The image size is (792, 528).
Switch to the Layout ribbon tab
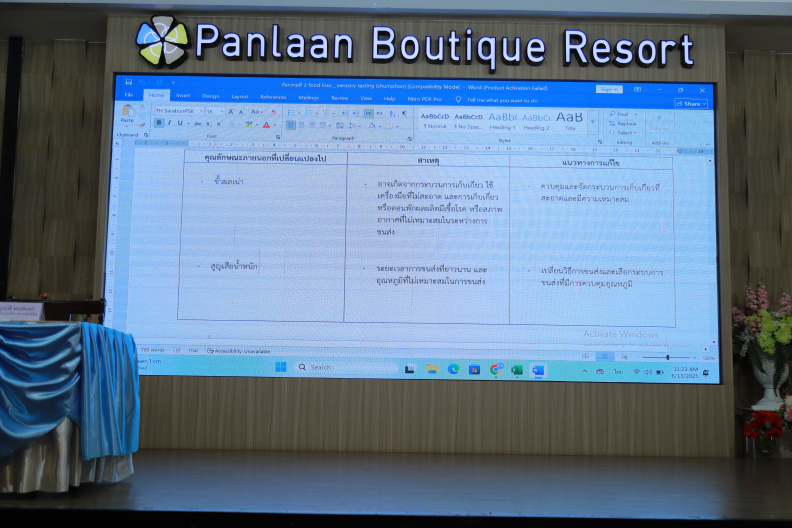(239, 97)
